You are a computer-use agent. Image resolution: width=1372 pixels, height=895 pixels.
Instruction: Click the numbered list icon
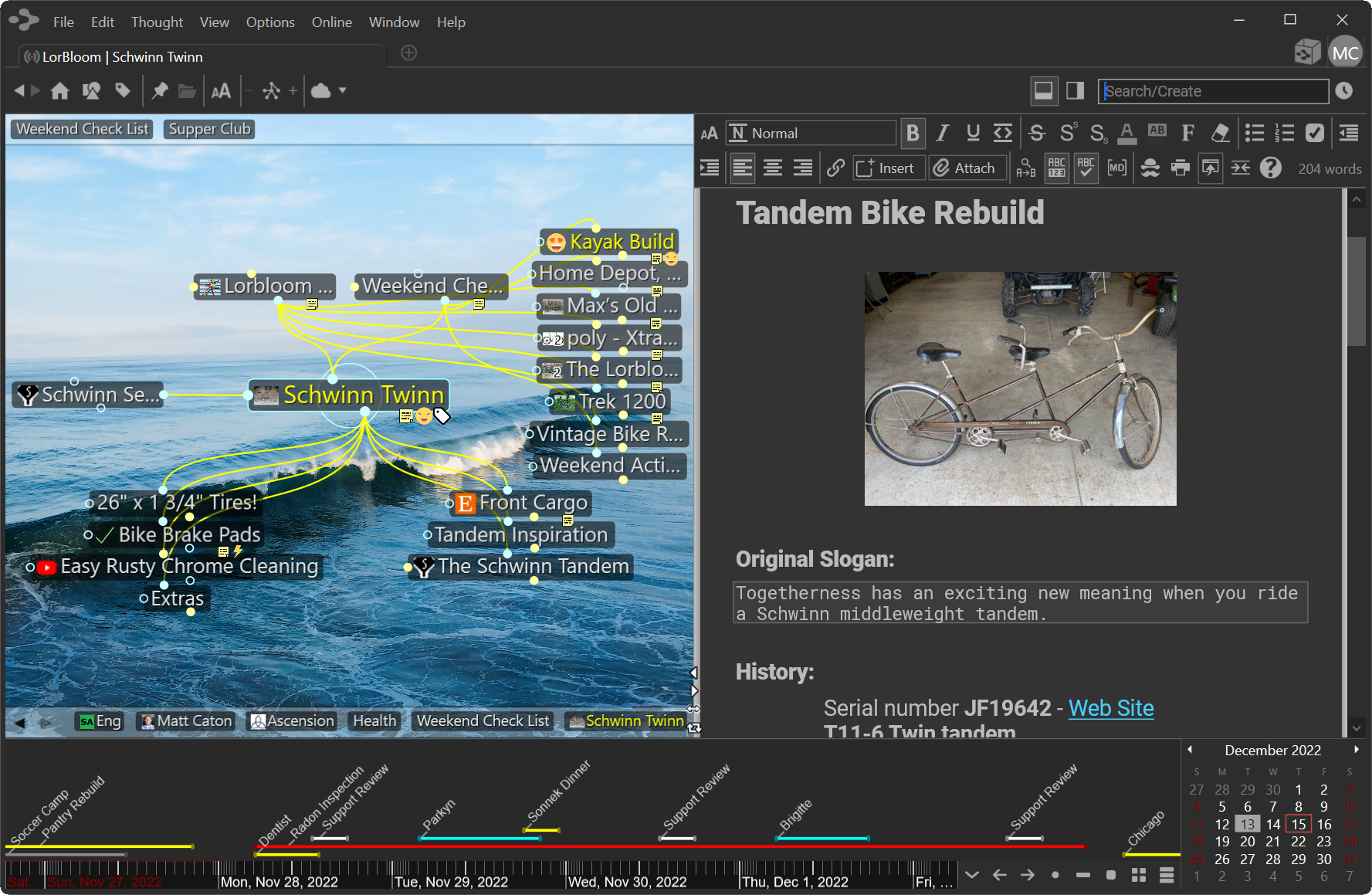click(1286, 133)
